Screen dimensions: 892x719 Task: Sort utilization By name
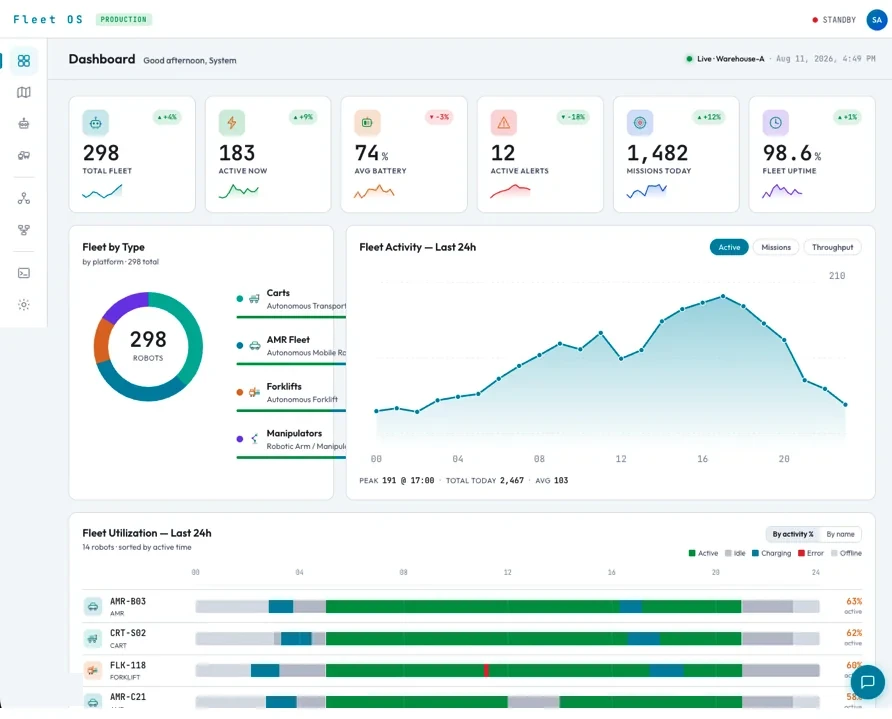[x=840, y=534]
